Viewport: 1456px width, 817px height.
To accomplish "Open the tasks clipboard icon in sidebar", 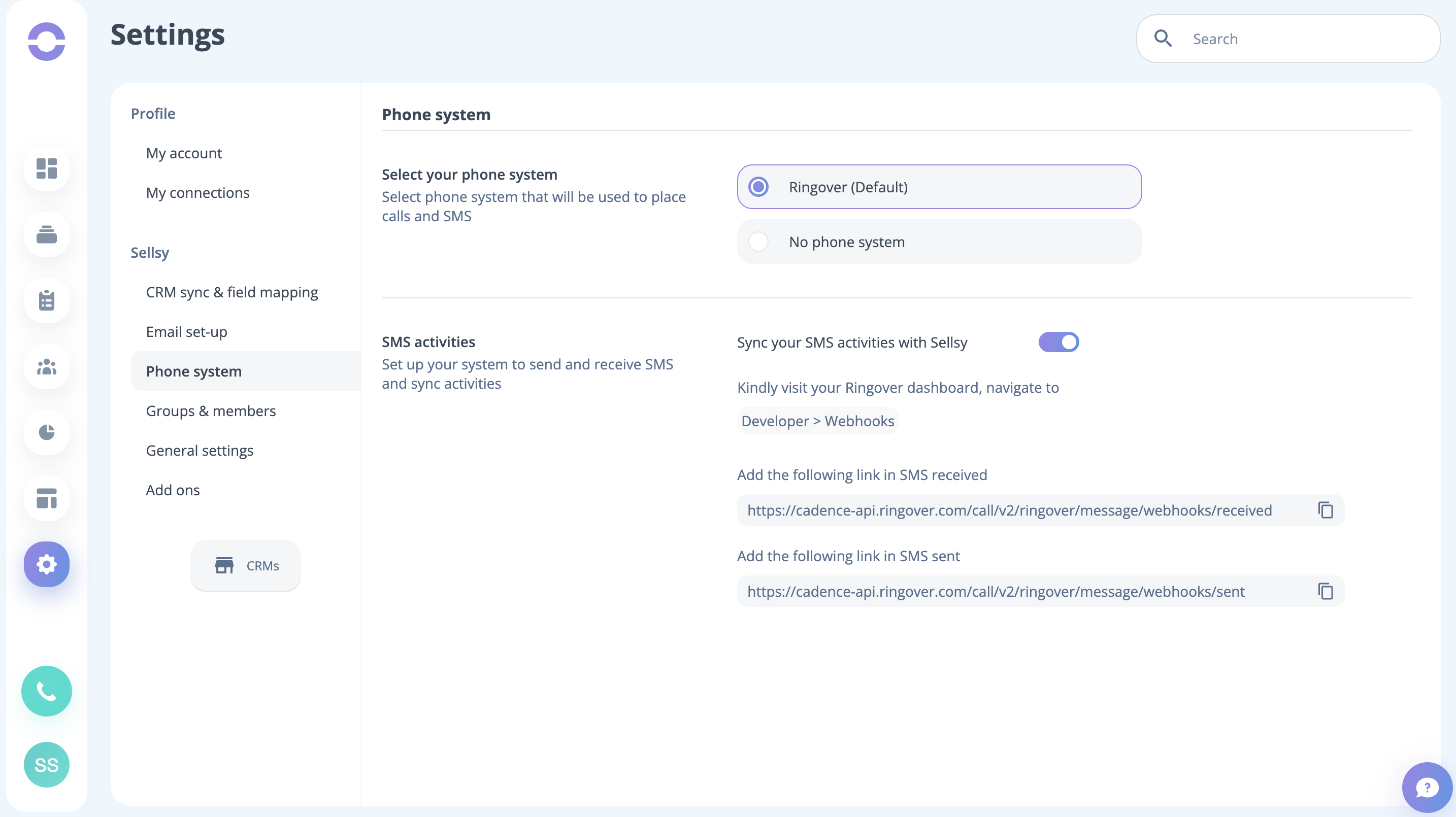I will tap(46, 300).
